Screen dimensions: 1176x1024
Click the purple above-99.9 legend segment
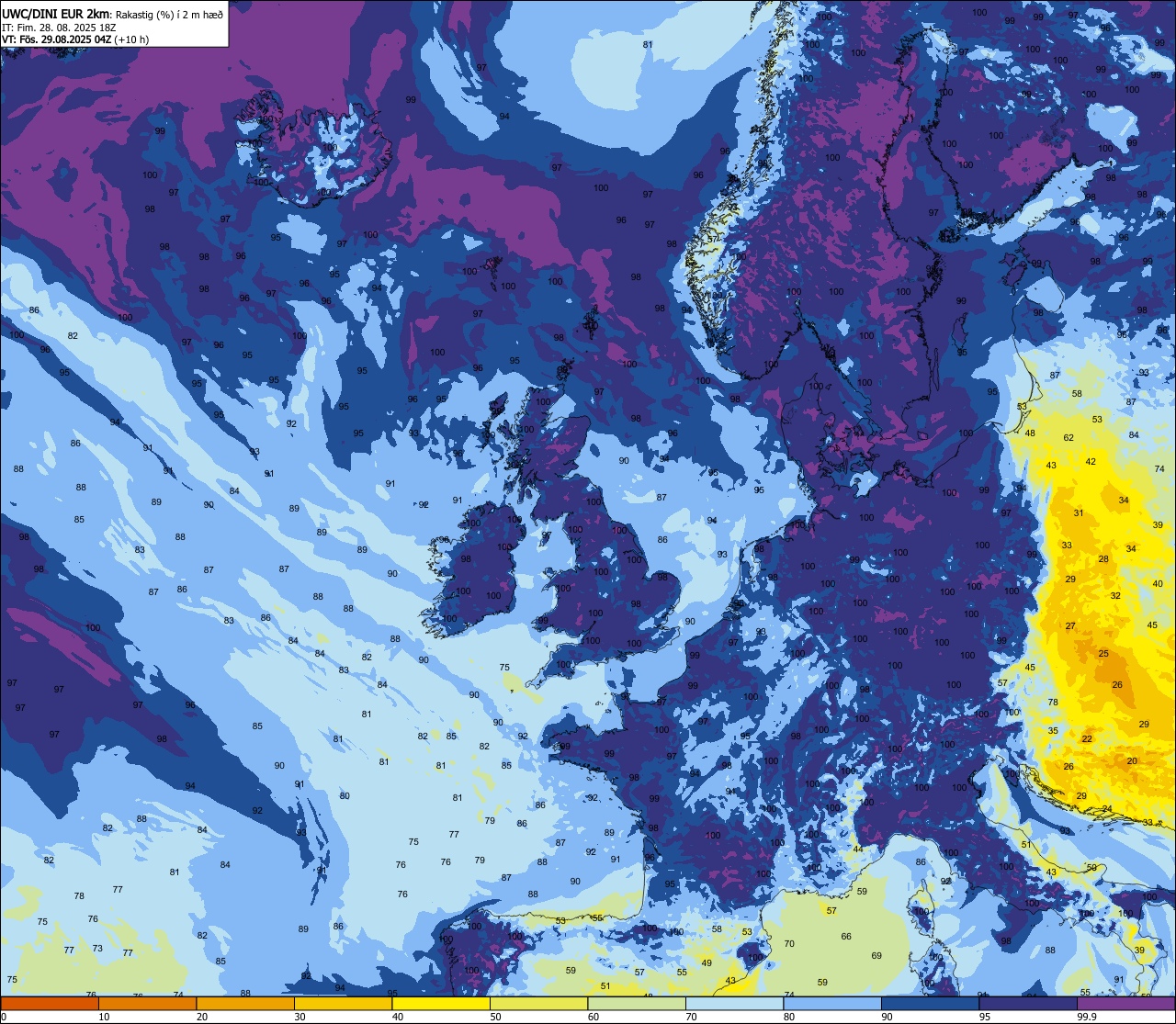(1125, 1004)
